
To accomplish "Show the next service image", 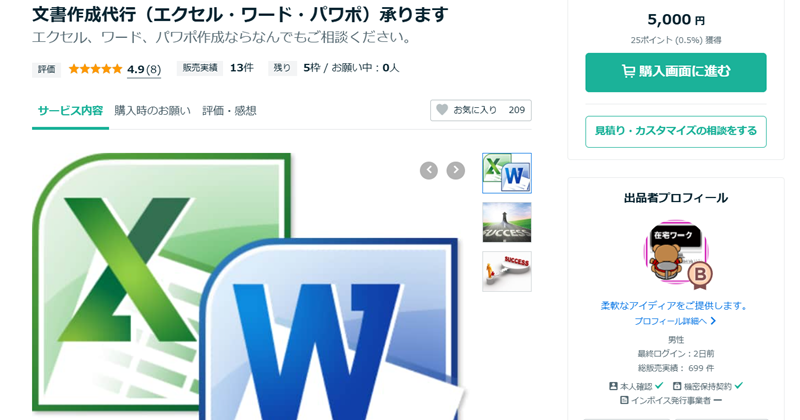I will [456, 170].
